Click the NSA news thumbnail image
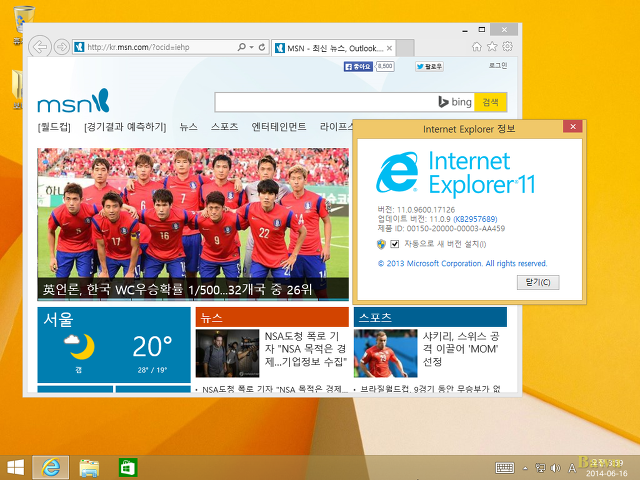 pyautogui.click(x=227, y=353)
